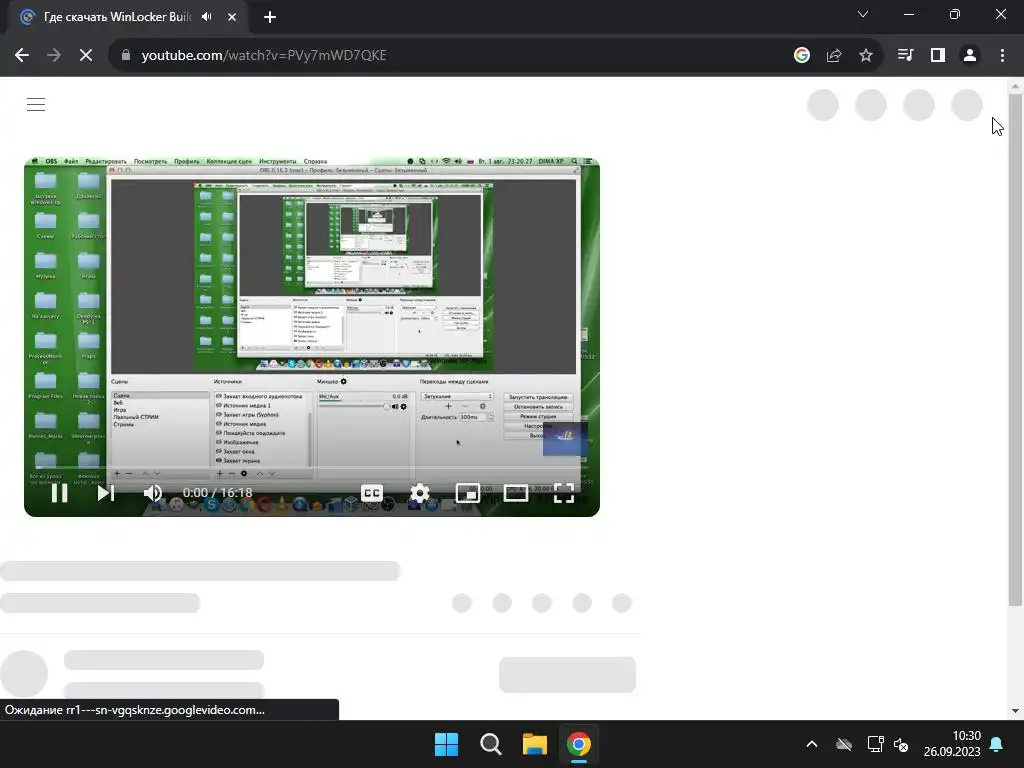Image resolution: width=1024 pixels, height=768 pixels.
Task: Open the YouTube hamburger guide menu
Action: (x=36, y=104)
